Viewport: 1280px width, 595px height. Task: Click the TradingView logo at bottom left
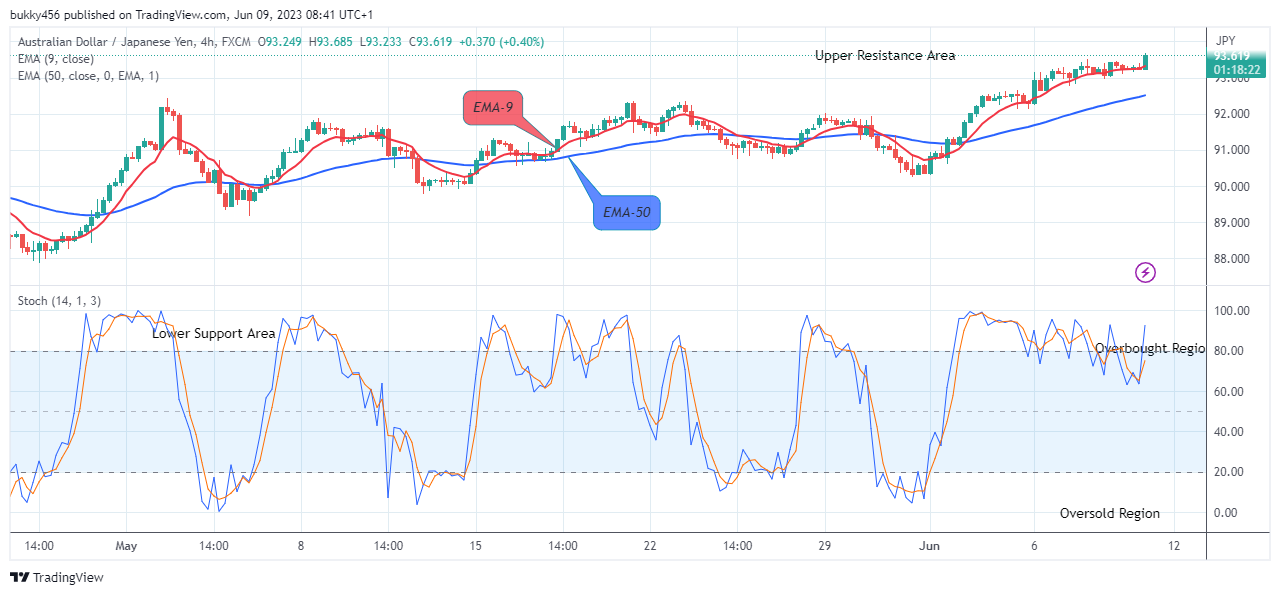56,577
